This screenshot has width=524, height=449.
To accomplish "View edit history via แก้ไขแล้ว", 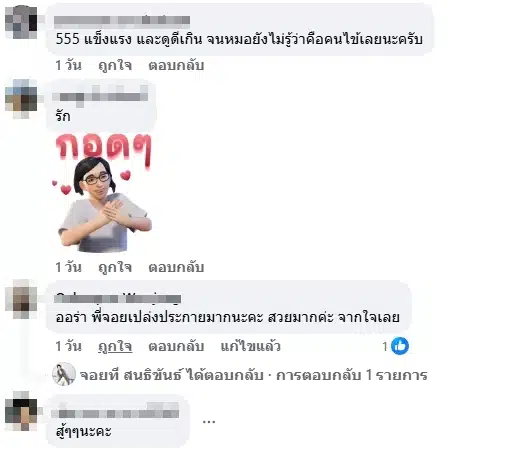I will 250,346.
